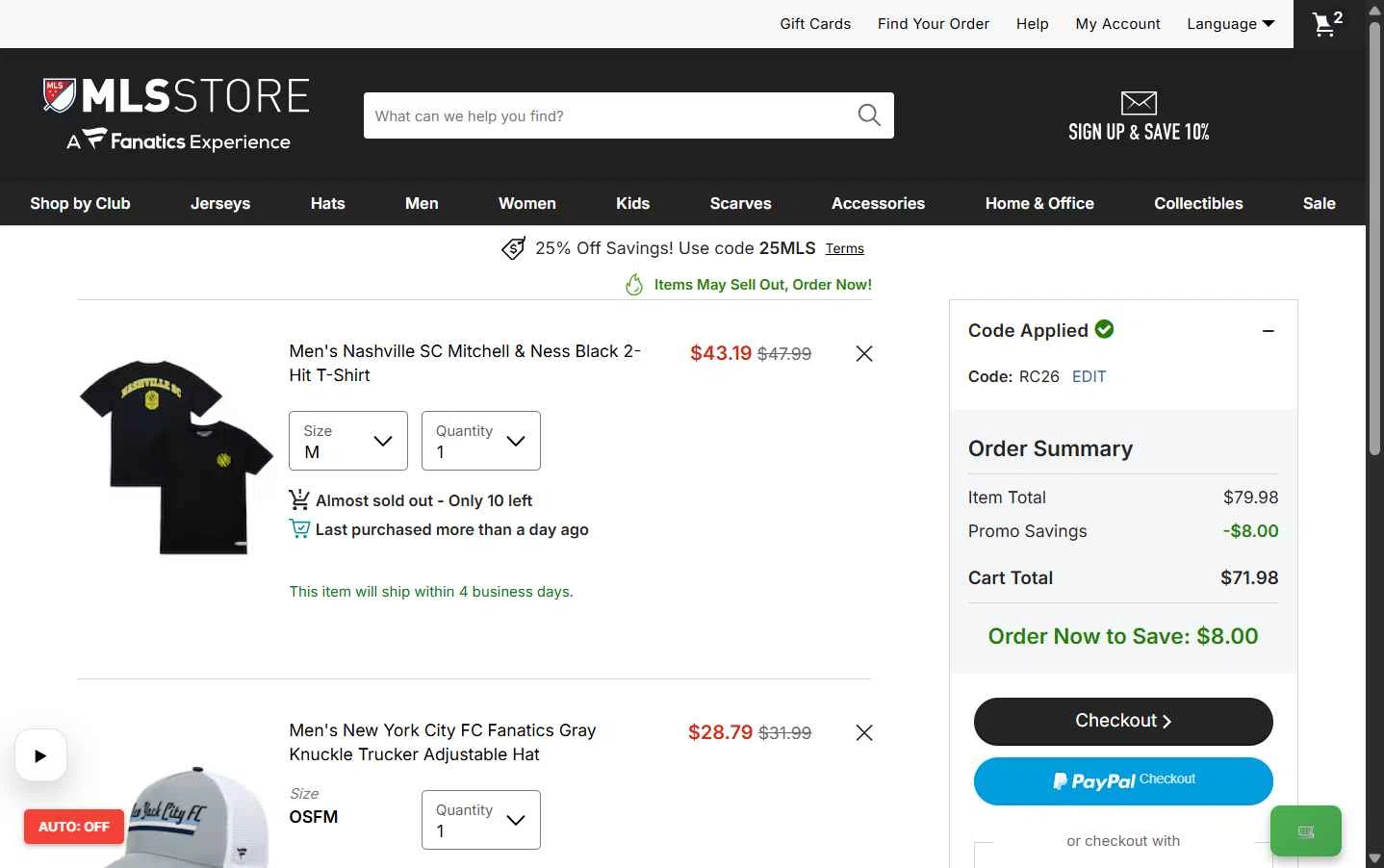Click the green floating cart widget button

pyautogui.click(x=1306, y=830)
